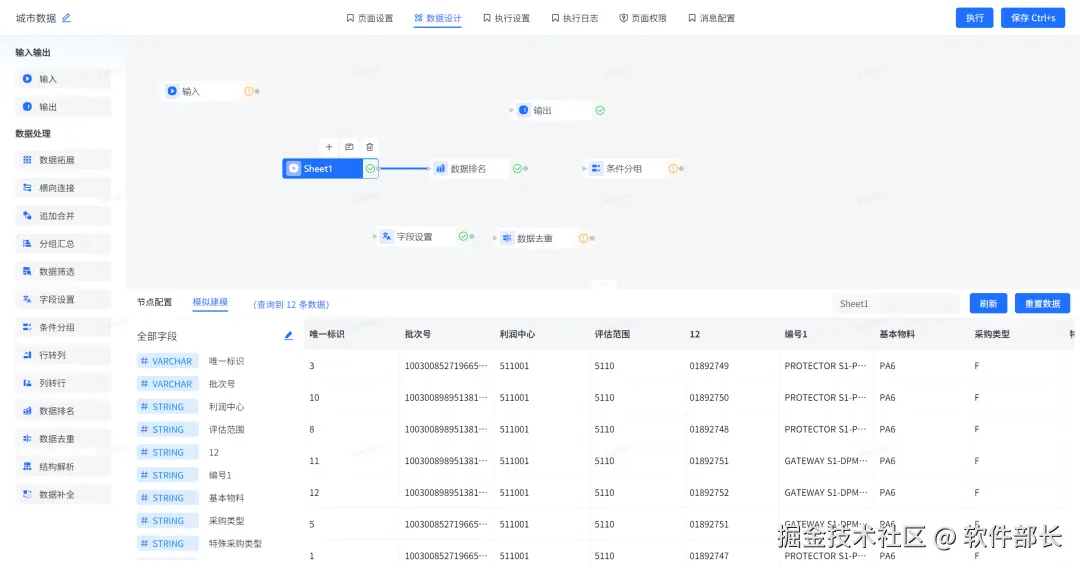Delete Sheet1 node with trash icon
Image resolution: width=1080 pixels, height=568 pixels.
tap(370, 147)
